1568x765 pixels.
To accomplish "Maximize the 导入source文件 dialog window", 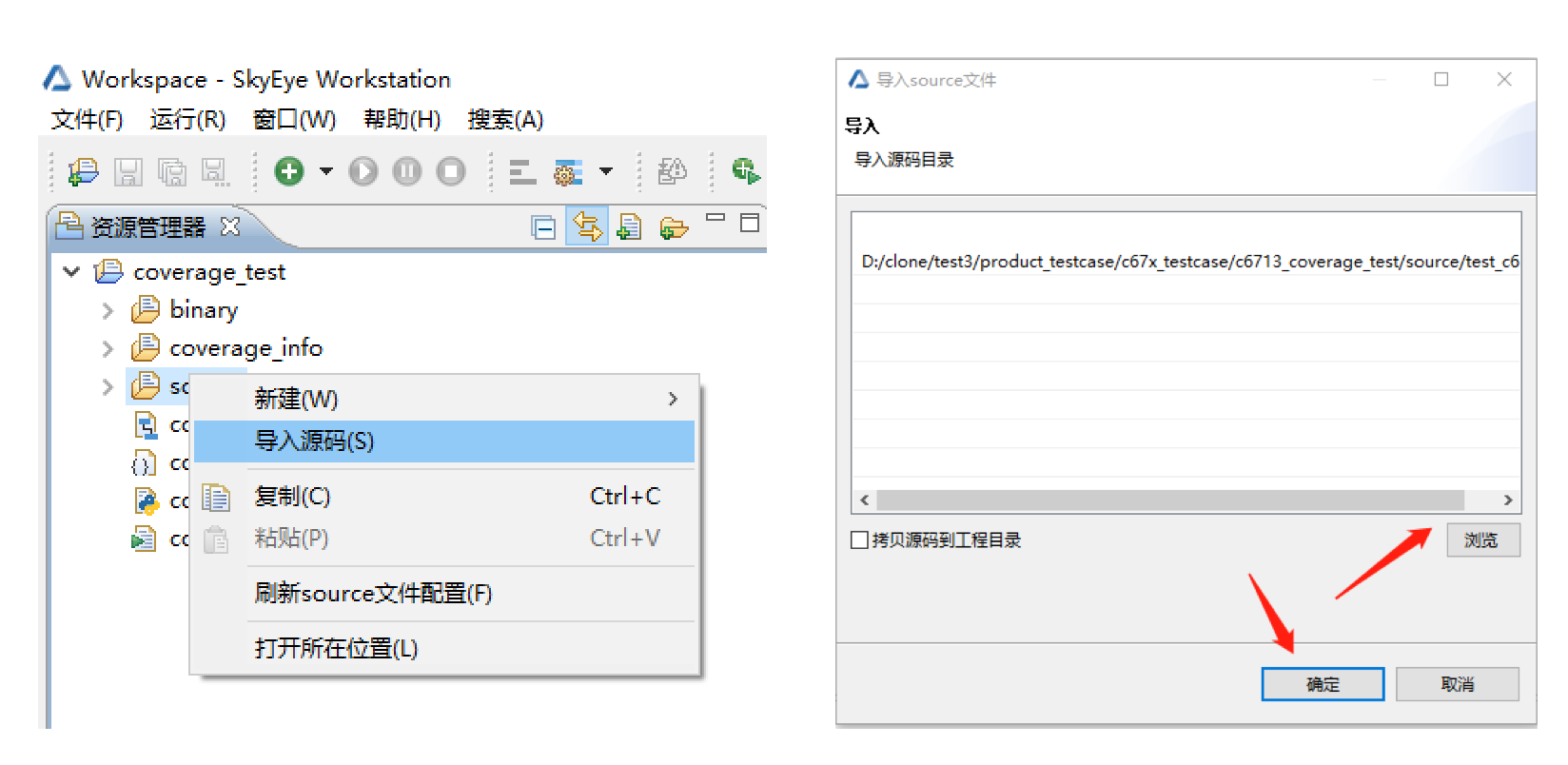I will [x=1441, y=79].
